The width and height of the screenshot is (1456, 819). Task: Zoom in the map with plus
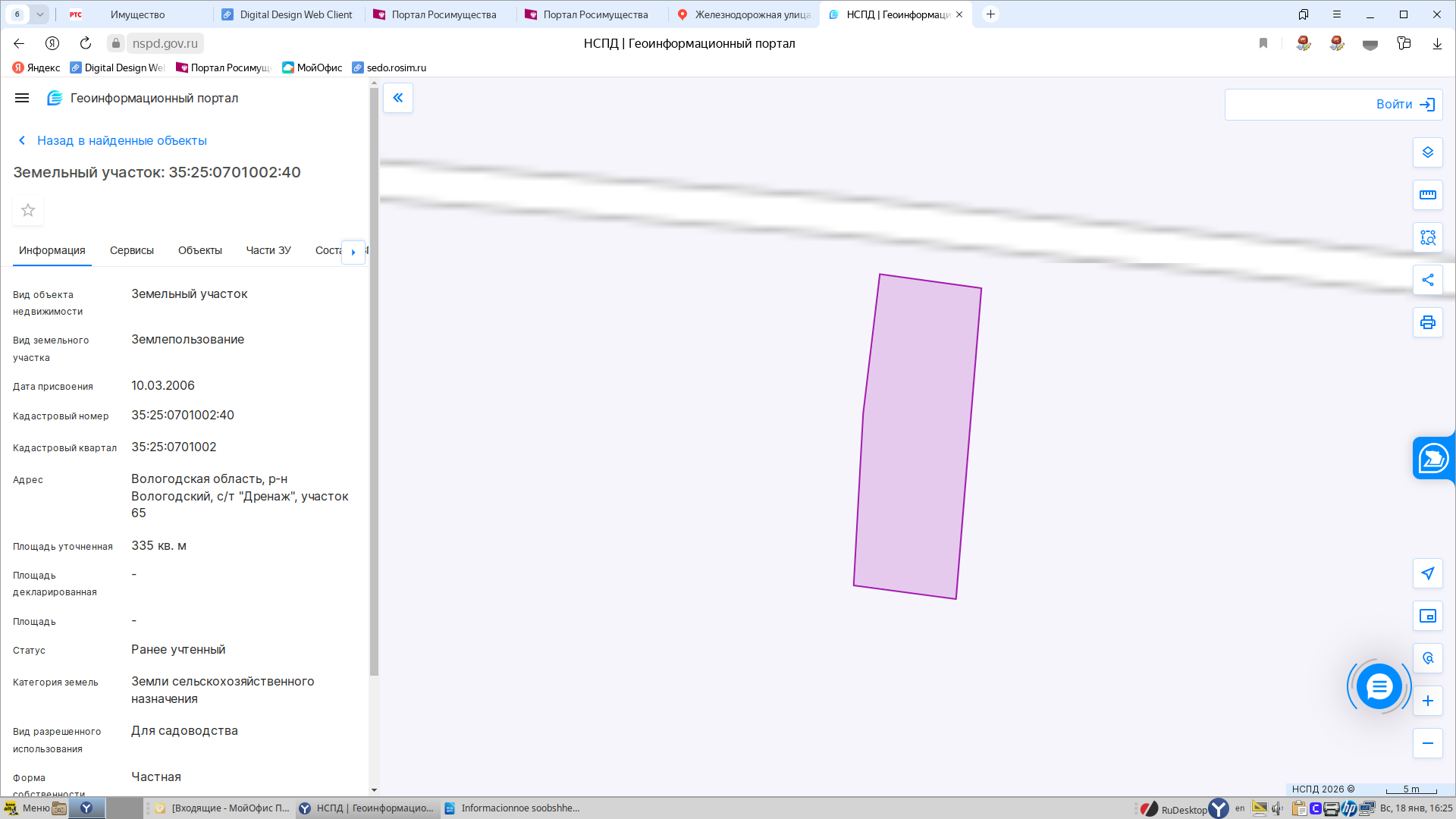click(1427, 701)
